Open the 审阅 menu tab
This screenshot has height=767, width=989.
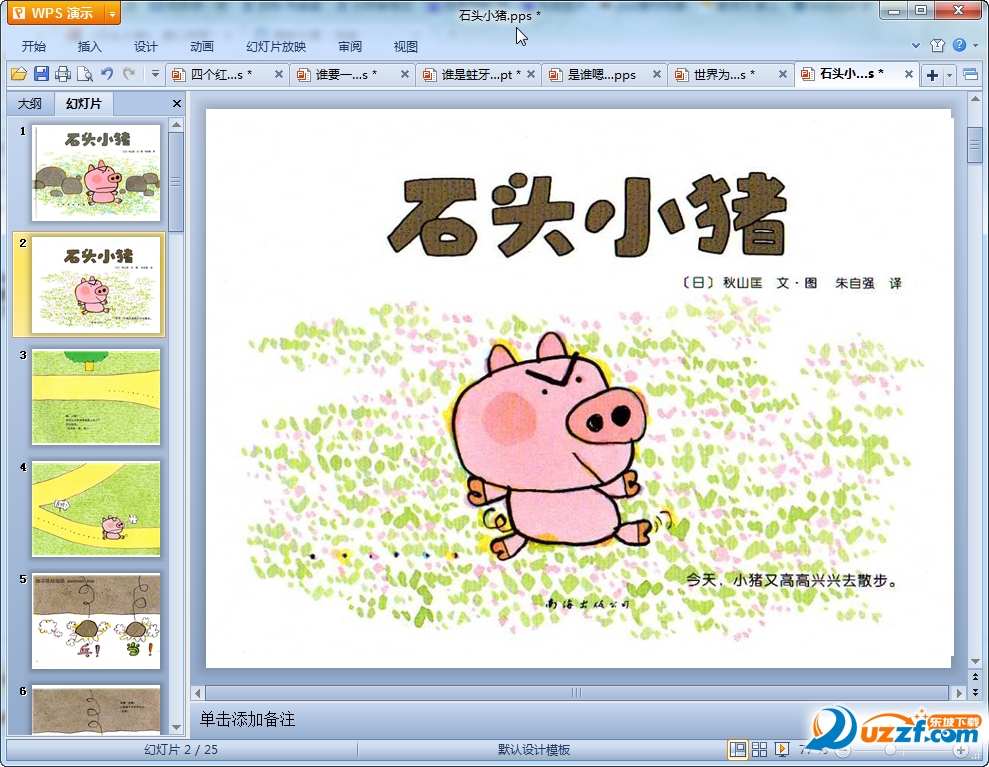(349, 46)
